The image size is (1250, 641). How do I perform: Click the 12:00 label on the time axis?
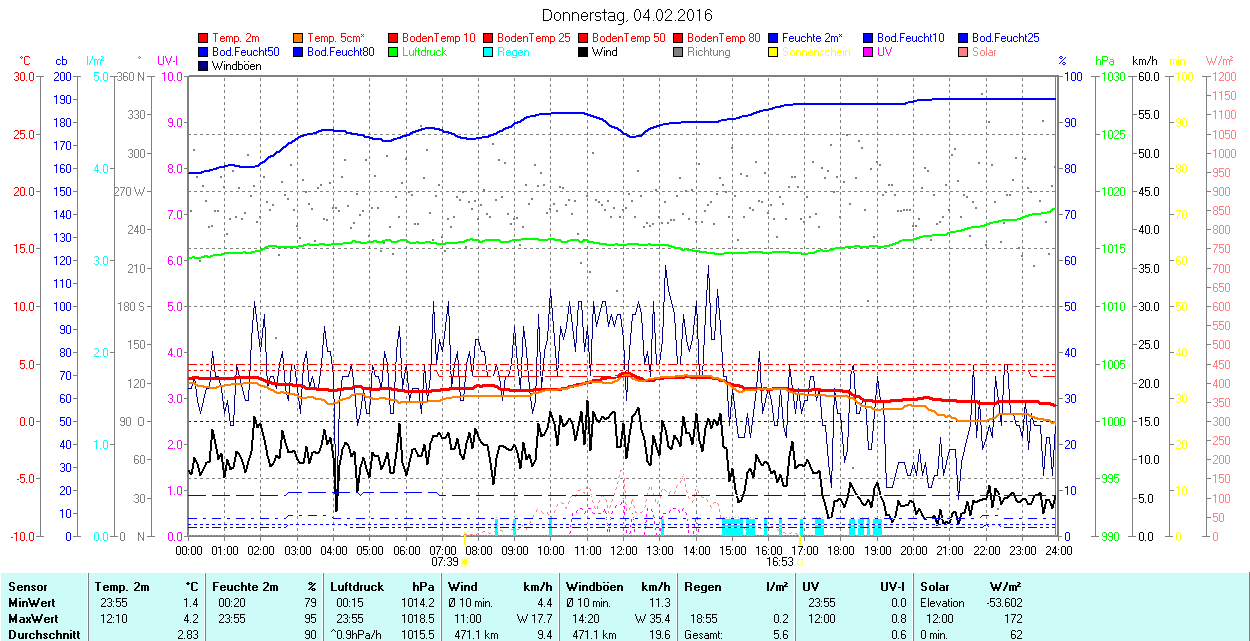(624, 550)
